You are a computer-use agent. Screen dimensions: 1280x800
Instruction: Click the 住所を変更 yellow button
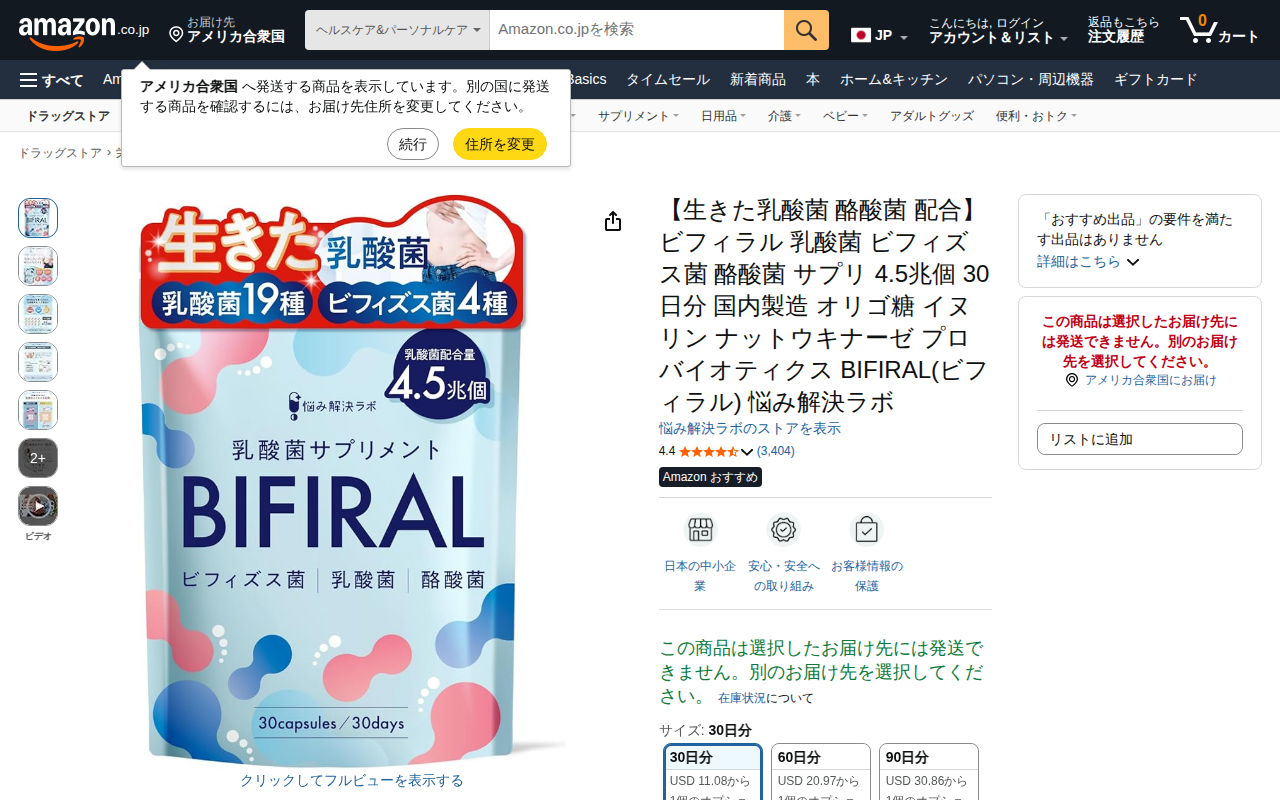coord(500,144)
